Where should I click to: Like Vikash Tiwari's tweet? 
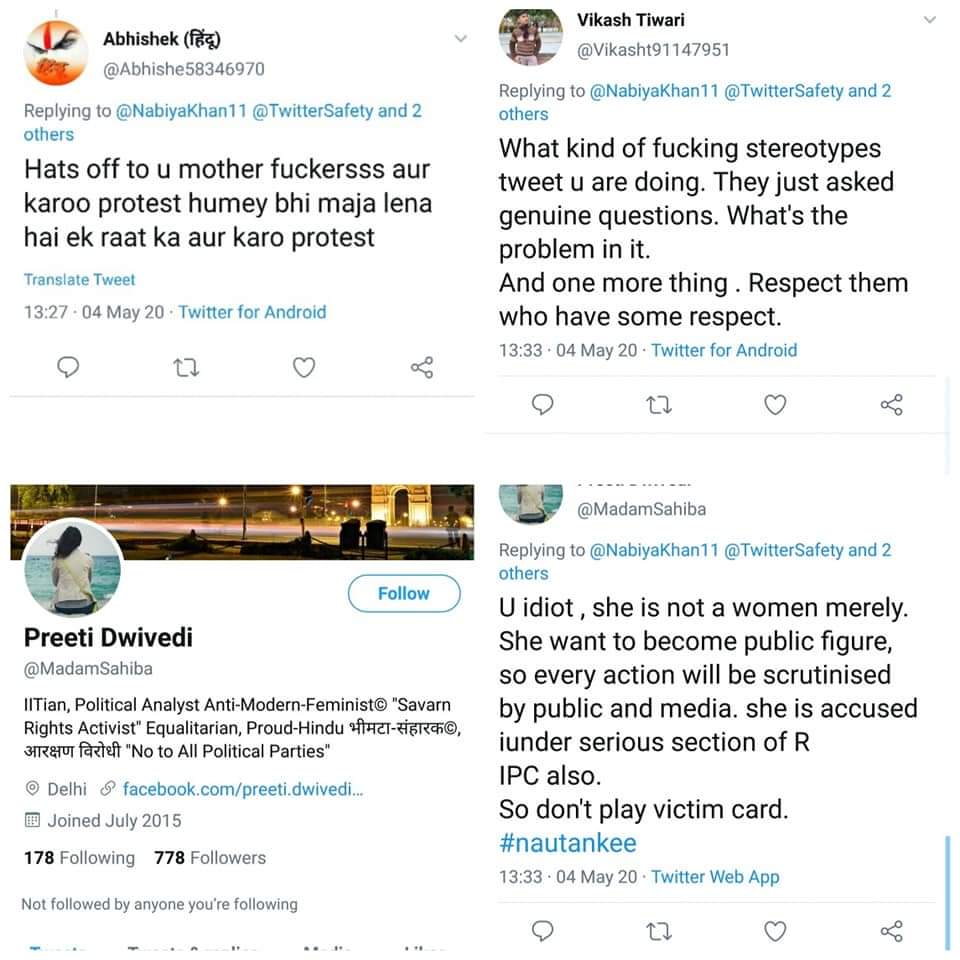[x=775, y=405]
